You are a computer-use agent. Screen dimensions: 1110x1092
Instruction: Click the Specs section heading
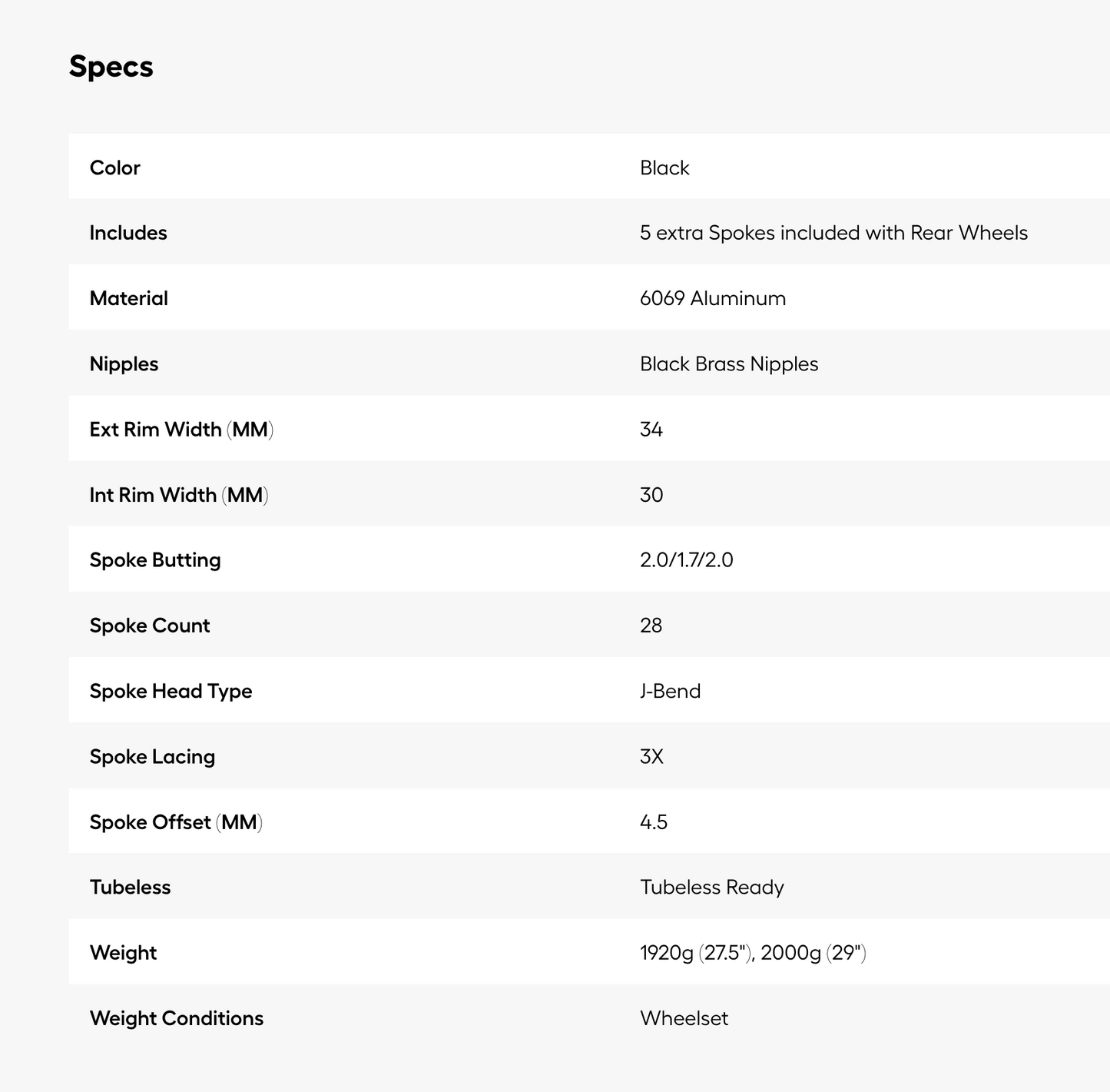pyautogui.click(x=111, y=67)
